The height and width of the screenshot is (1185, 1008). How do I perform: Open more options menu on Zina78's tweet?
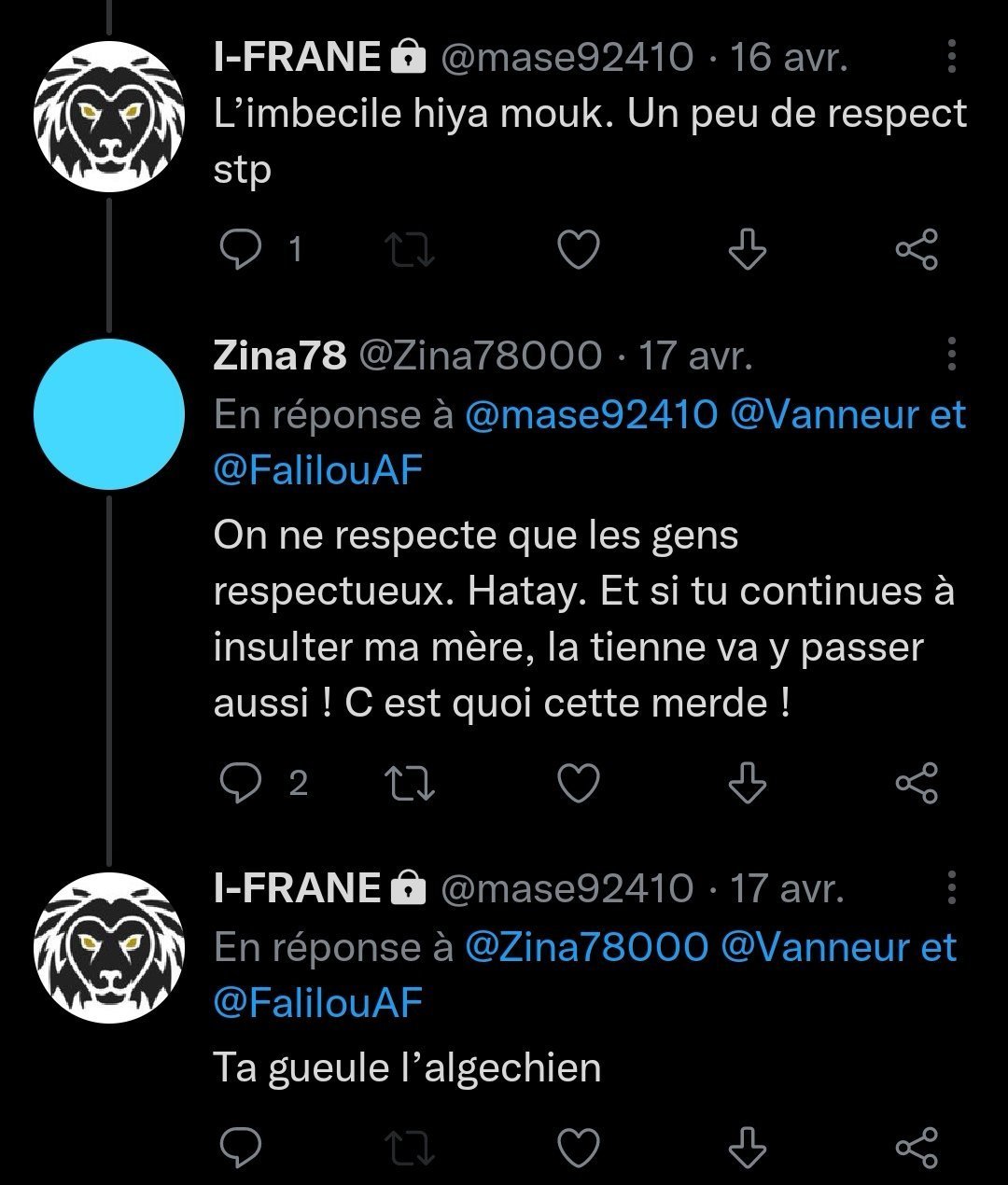(951, 355)
